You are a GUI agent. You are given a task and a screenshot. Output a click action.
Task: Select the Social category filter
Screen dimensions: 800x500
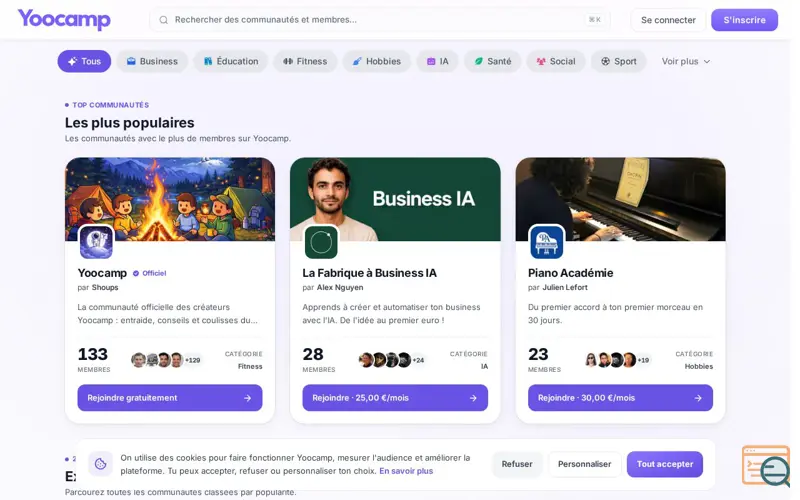[x=556, y=61]
